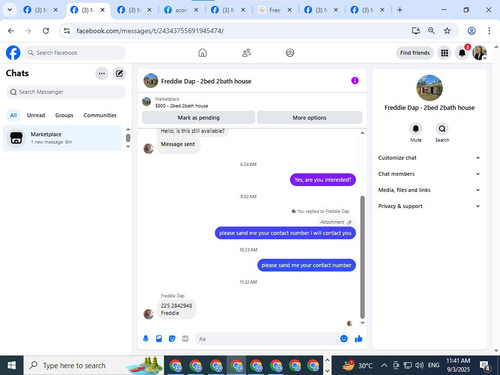Open the Chats options ellipsis

click(102, 73)
